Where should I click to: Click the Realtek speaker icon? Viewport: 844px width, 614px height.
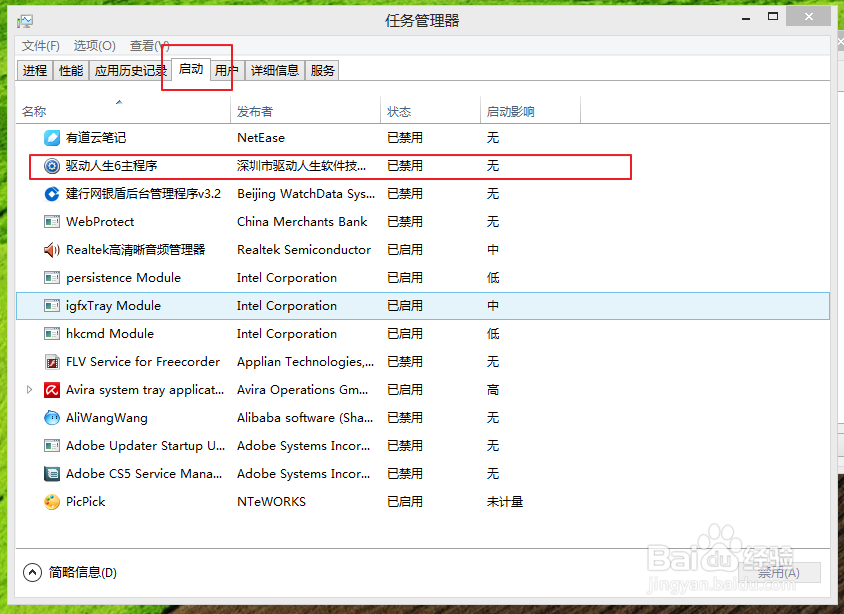click(x=52, y=250)
